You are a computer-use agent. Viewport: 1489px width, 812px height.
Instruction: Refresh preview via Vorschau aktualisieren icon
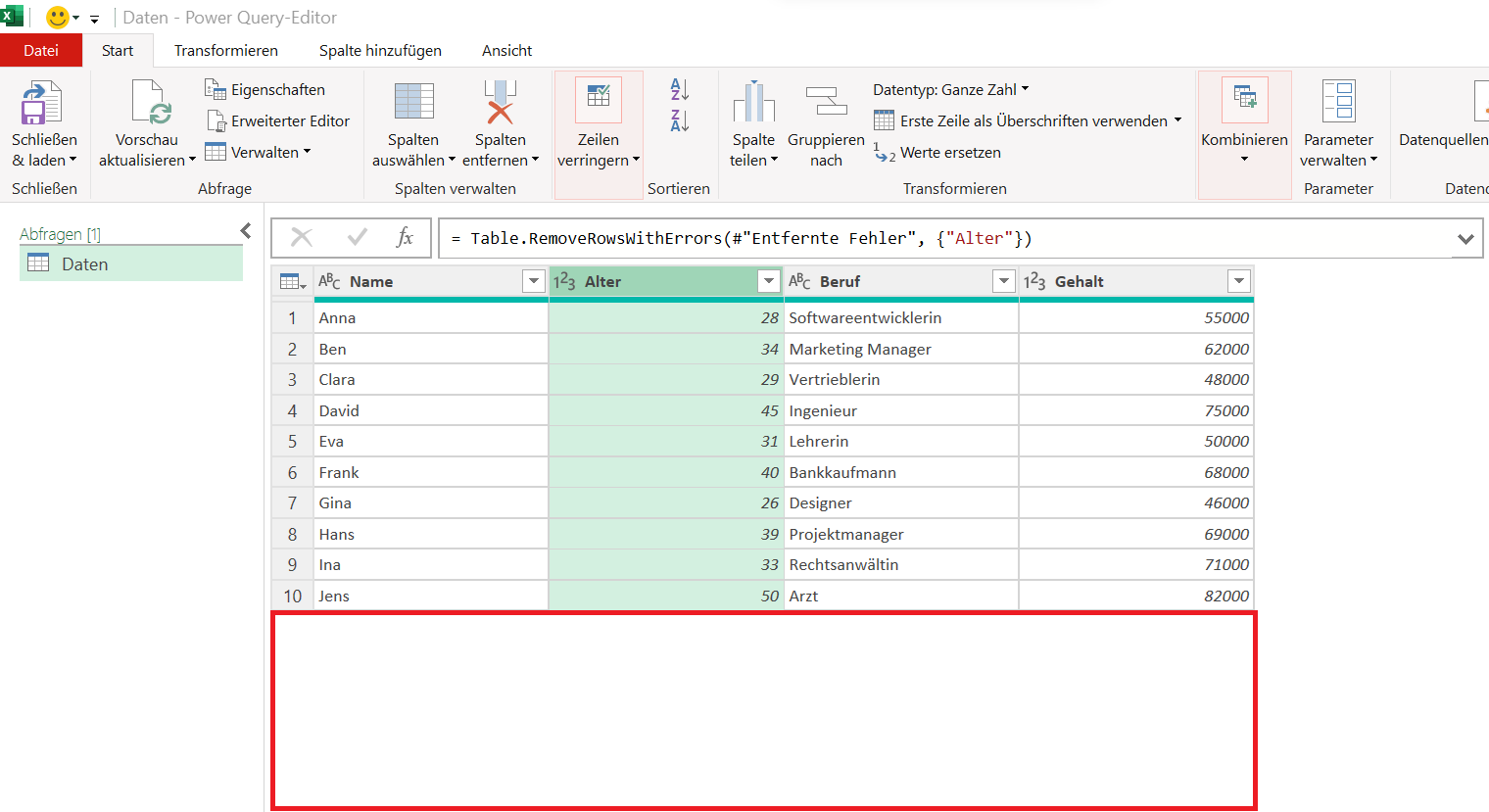click(x=151, y=102)
